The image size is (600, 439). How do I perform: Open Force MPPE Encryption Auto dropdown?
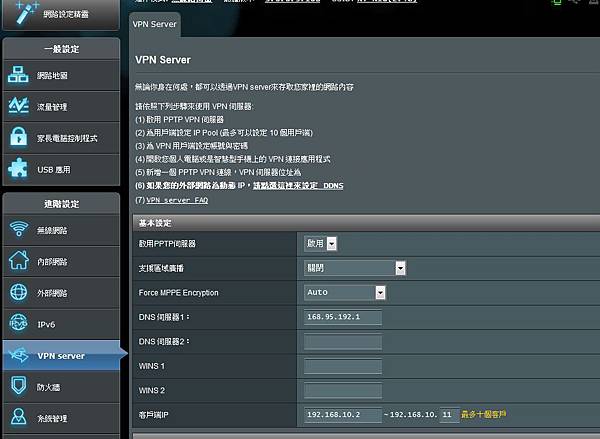pyautogui.click(x=345, y=292)
